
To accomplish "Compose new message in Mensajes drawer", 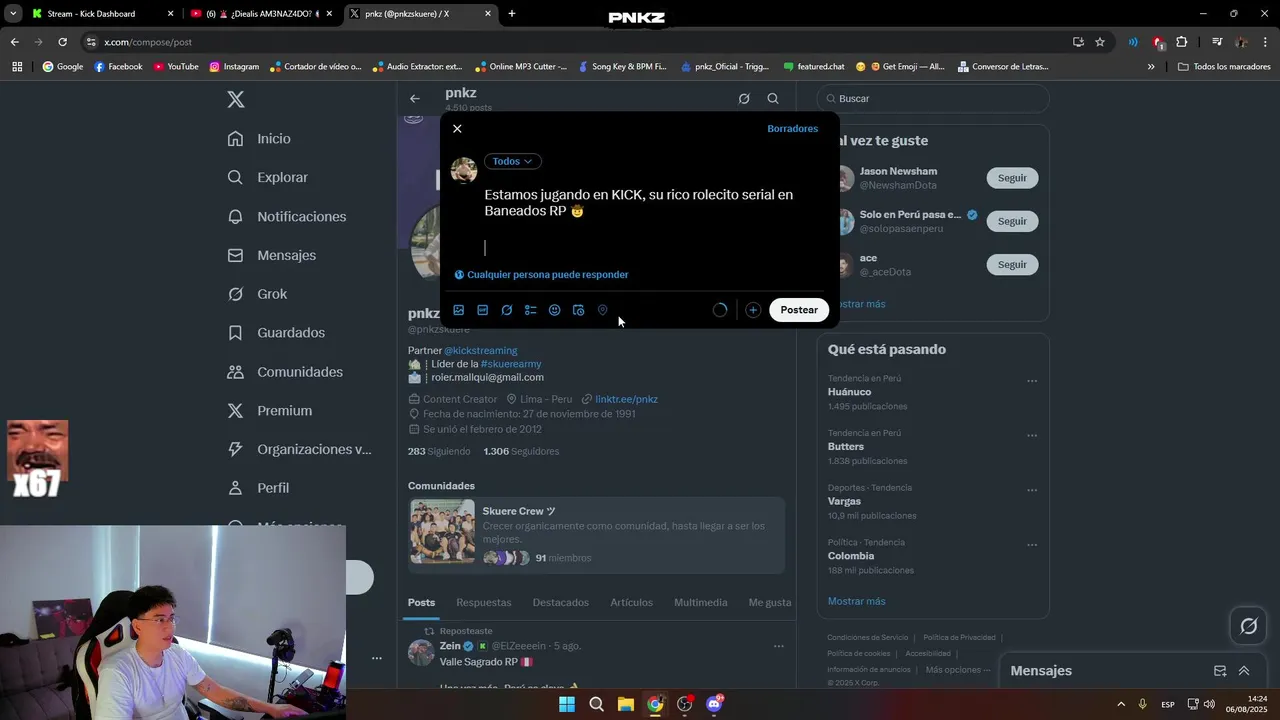I will click(1220, 671).
